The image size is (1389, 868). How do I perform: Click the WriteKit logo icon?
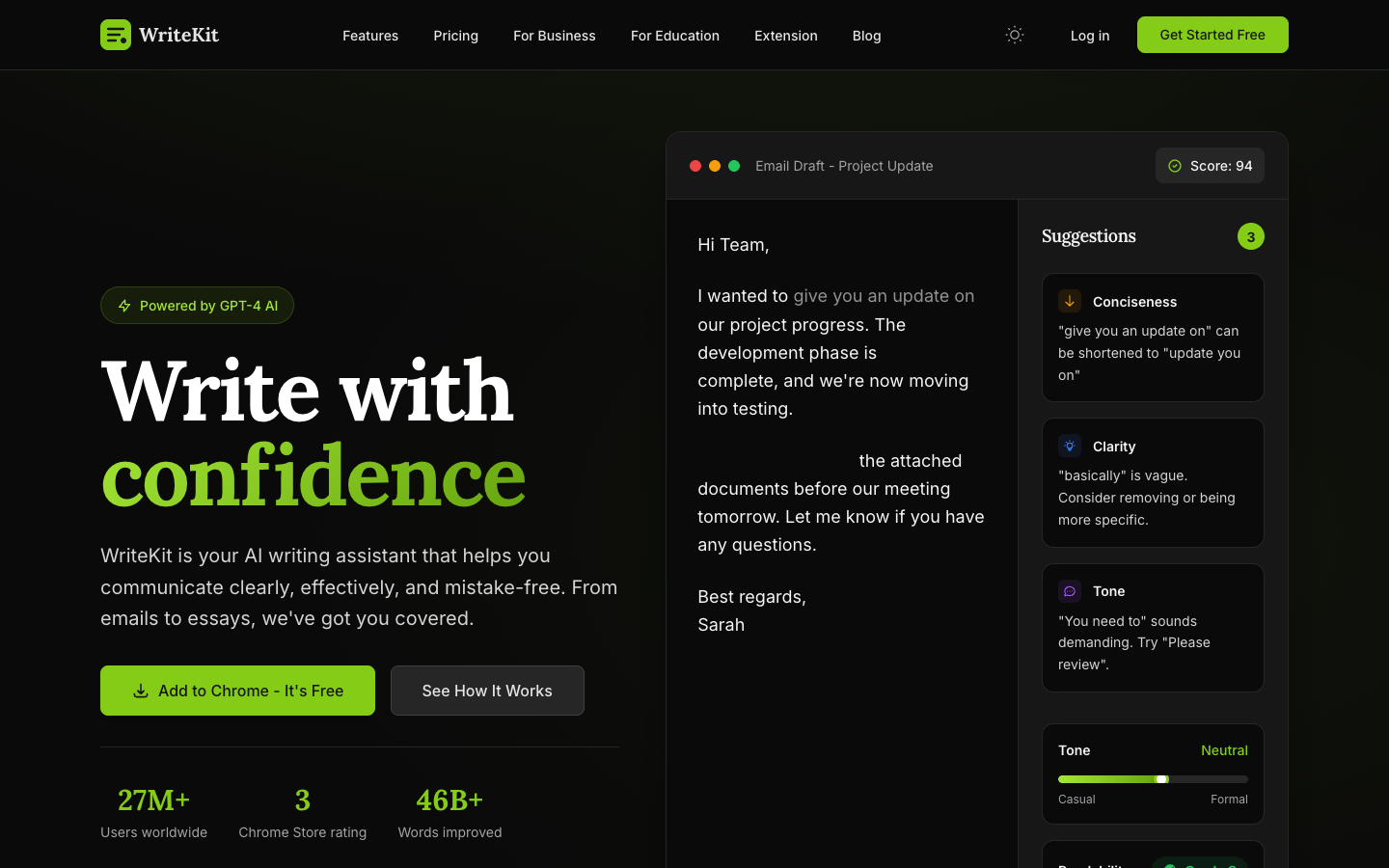click(116, 35)
